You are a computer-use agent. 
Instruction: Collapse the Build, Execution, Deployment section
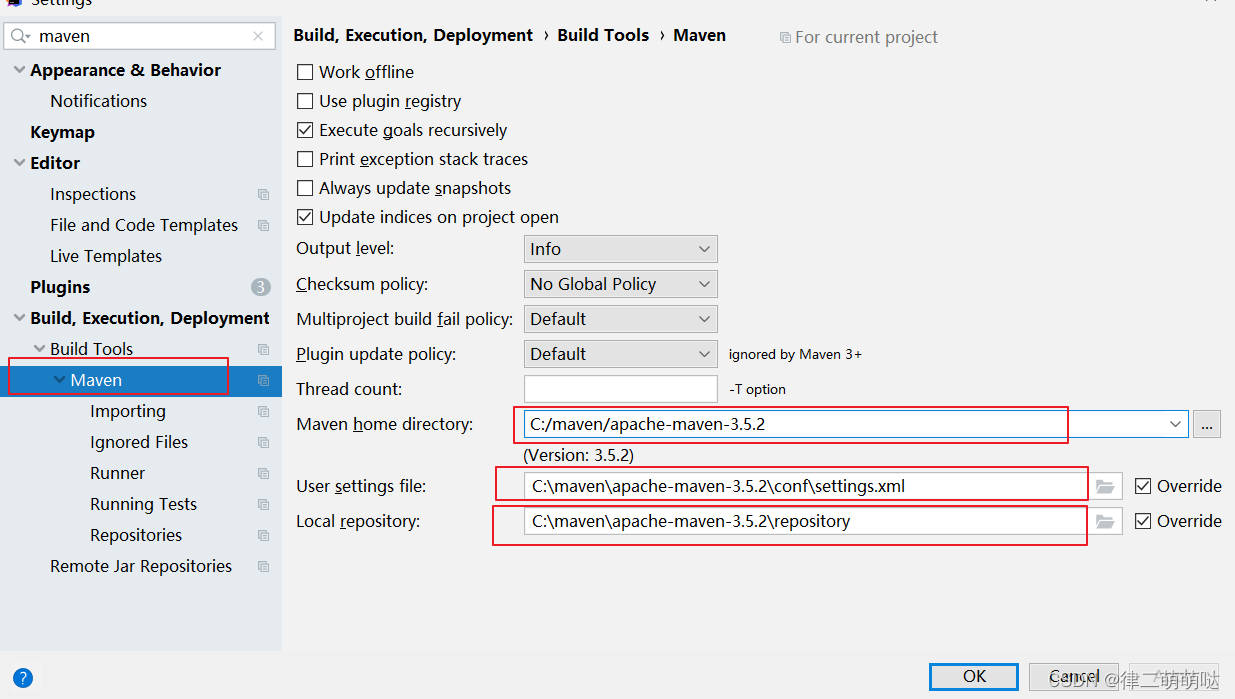point(19,318)
